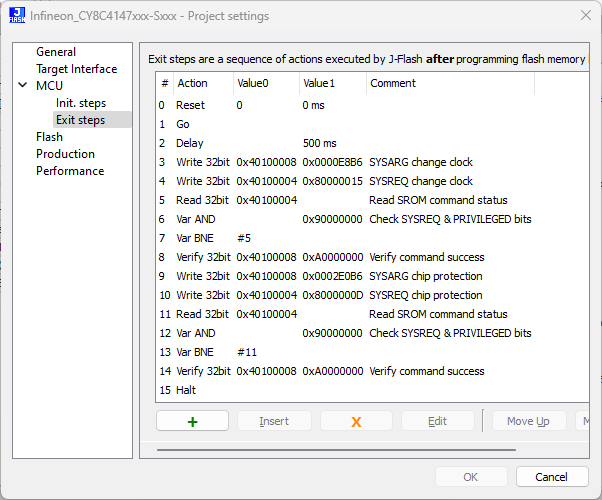The height and width of the screenshot is (500, 602).
Task: Select step 0 Reset row
Action: 190,105
